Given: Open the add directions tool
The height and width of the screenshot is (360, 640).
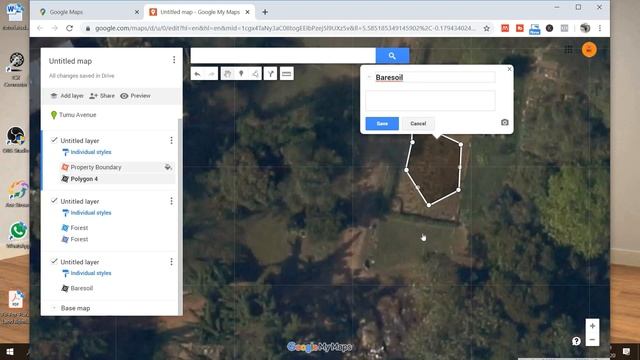Looking at the screenshot, I should [270, 74].
